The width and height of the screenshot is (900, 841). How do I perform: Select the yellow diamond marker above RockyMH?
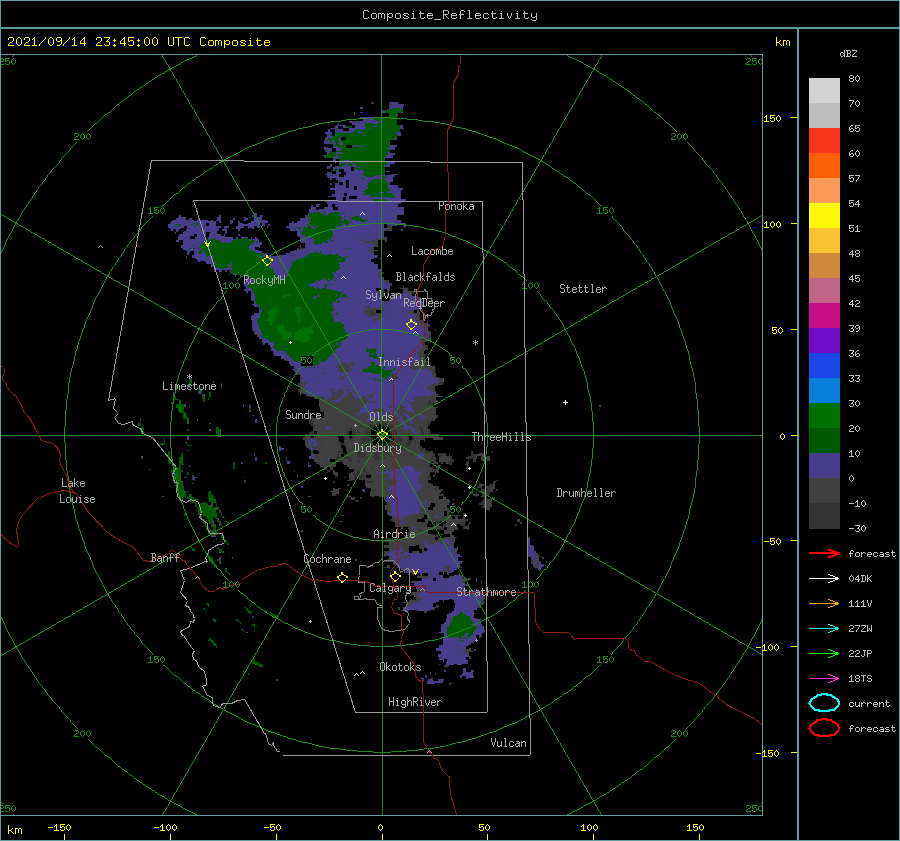[267, 261]
